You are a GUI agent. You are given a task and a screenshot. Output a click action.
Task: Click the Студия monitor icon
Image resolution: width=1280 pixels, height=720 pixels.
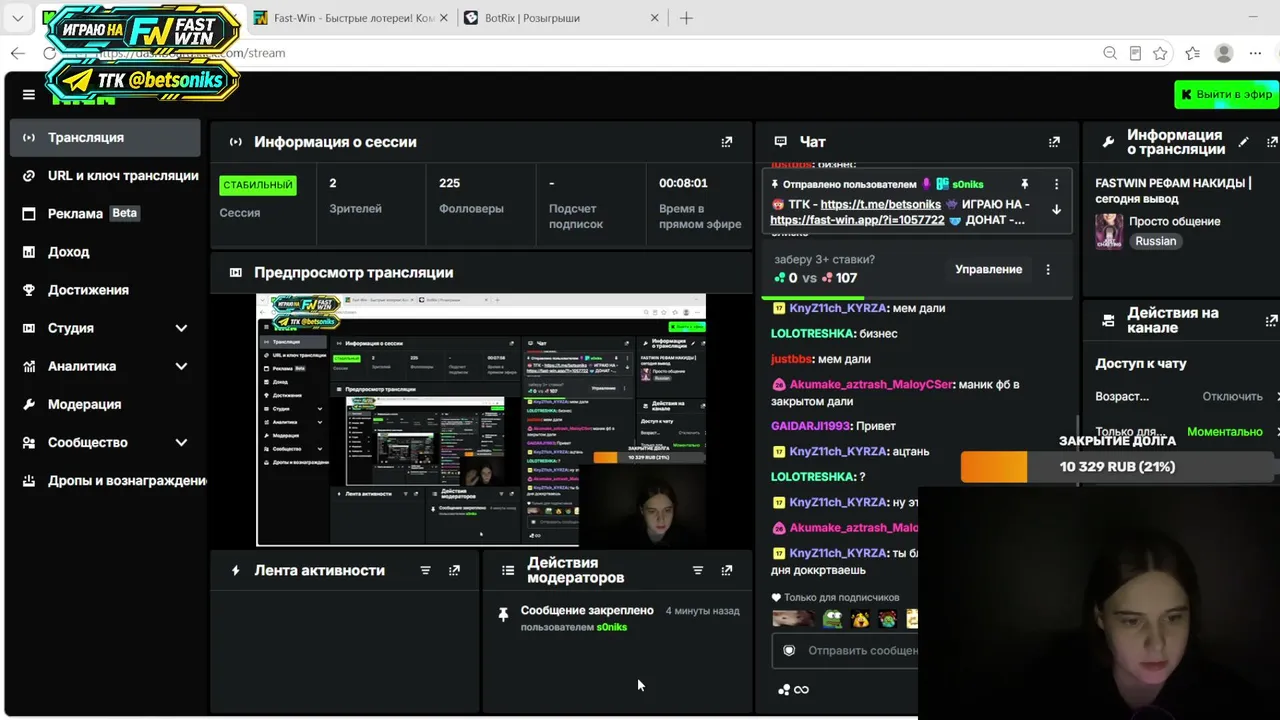(29, 328)
